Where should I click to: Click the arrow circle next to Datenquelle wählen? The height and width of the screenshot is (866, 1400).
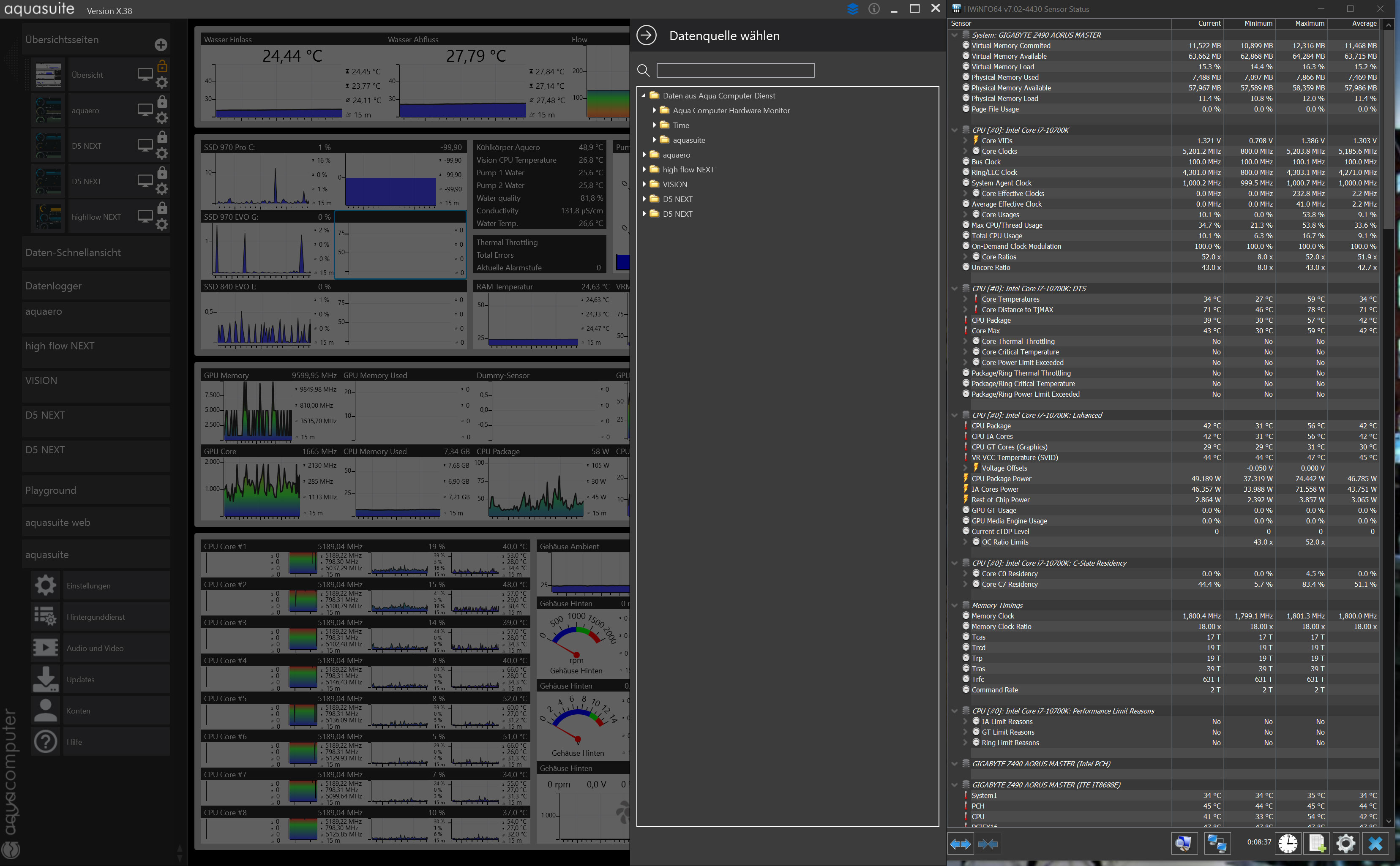pyautogui.click(x=646, y=35)
